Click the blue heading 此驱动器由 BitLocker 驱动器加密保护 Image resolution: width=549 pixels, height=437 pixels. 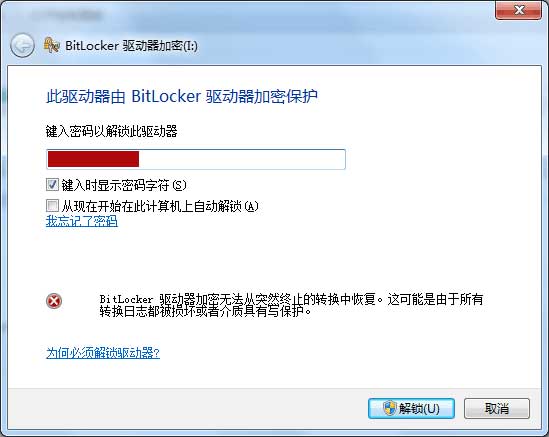[x=182, y=96]
